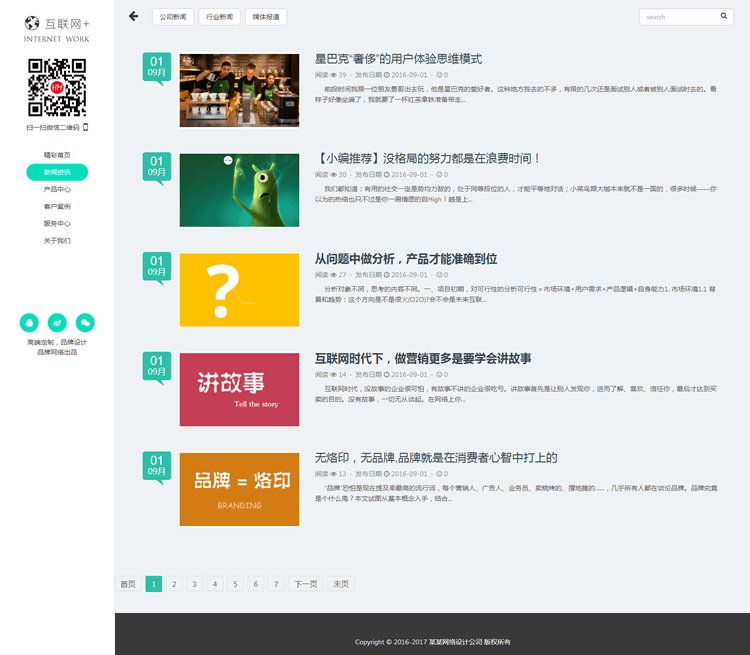The height and width of the screenshot is (655, 750).
Task: Open article 没格局的努力都是在浪费时间
Action: coord(428,158)
